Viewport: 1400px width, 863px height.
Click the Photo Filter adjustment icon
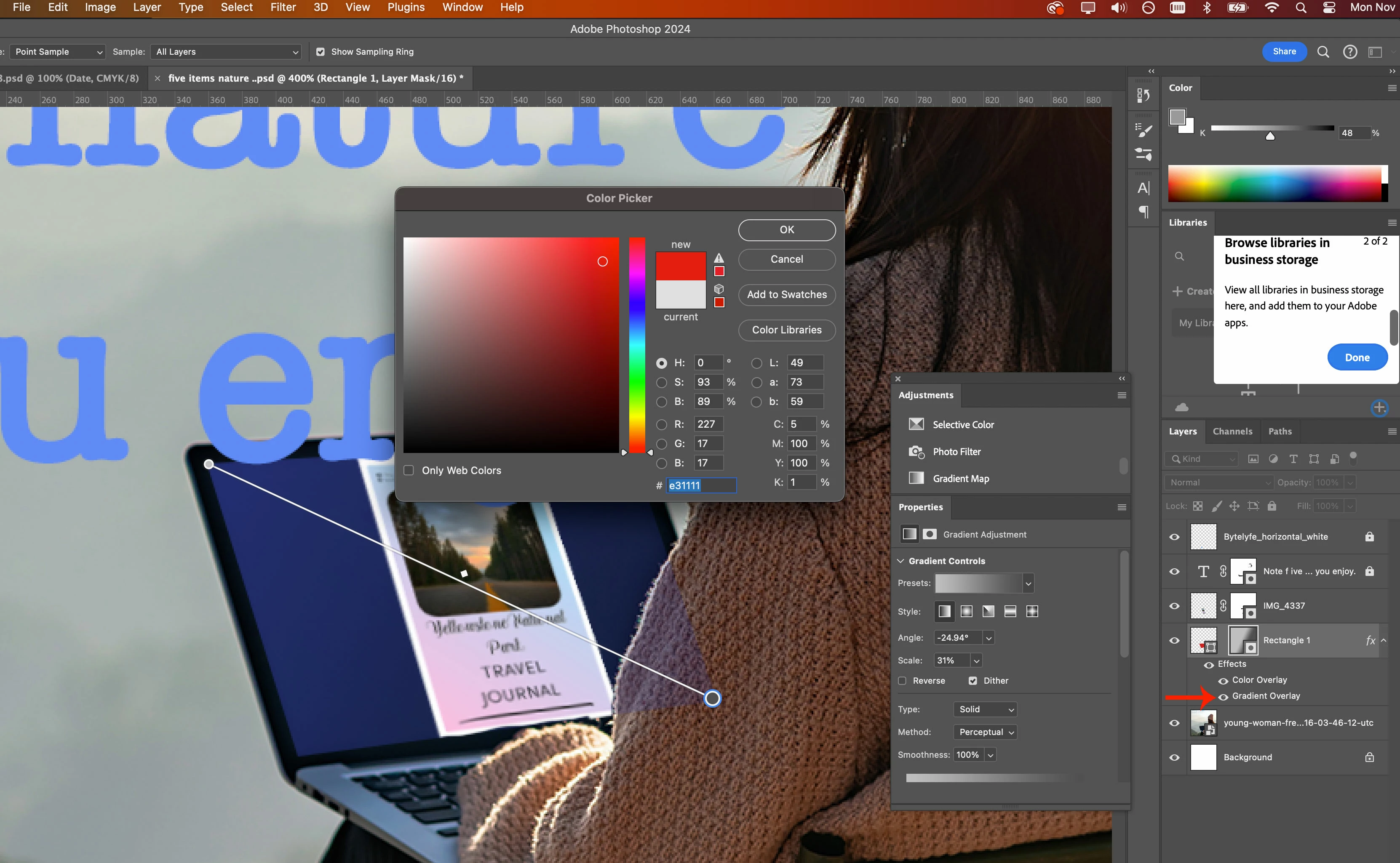pyautogui.click(x=916, y=451)
